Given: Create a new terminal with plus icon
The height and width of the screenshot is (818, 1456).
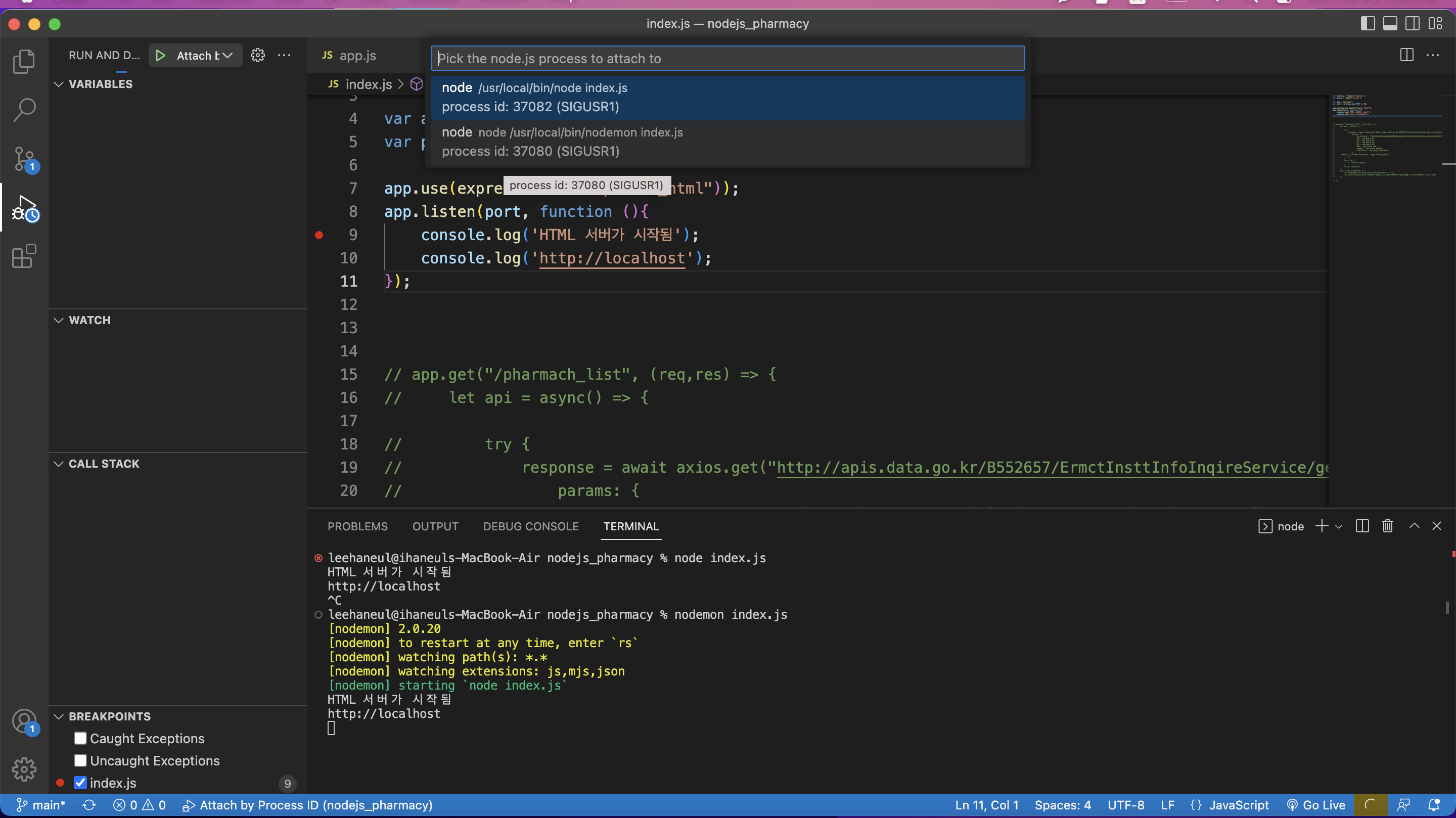Looking at the screenshot, I should pyautogui.click(x=1322, y=526).
